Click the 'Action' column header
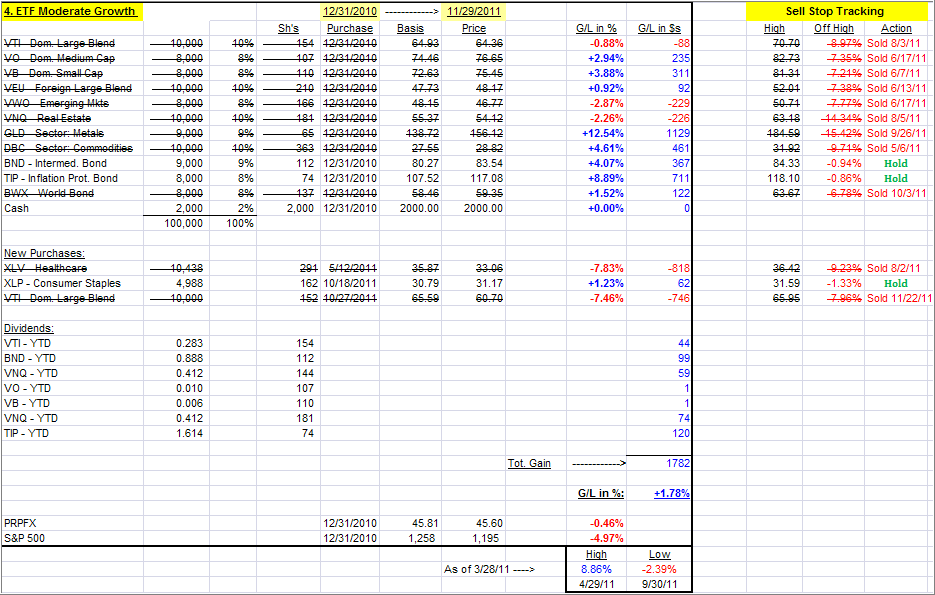 tap(896, 29)
